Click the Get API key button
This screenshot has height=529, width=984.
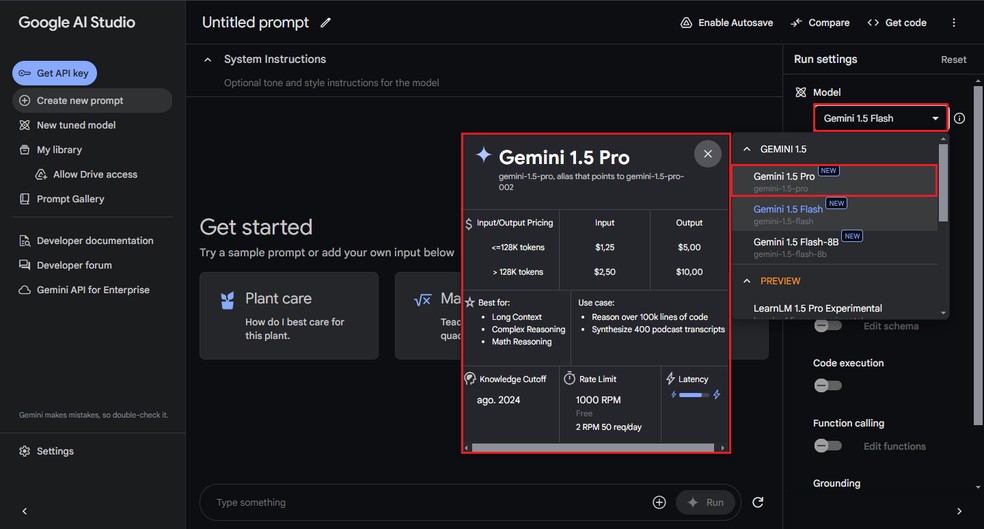[x=55, y=73]
